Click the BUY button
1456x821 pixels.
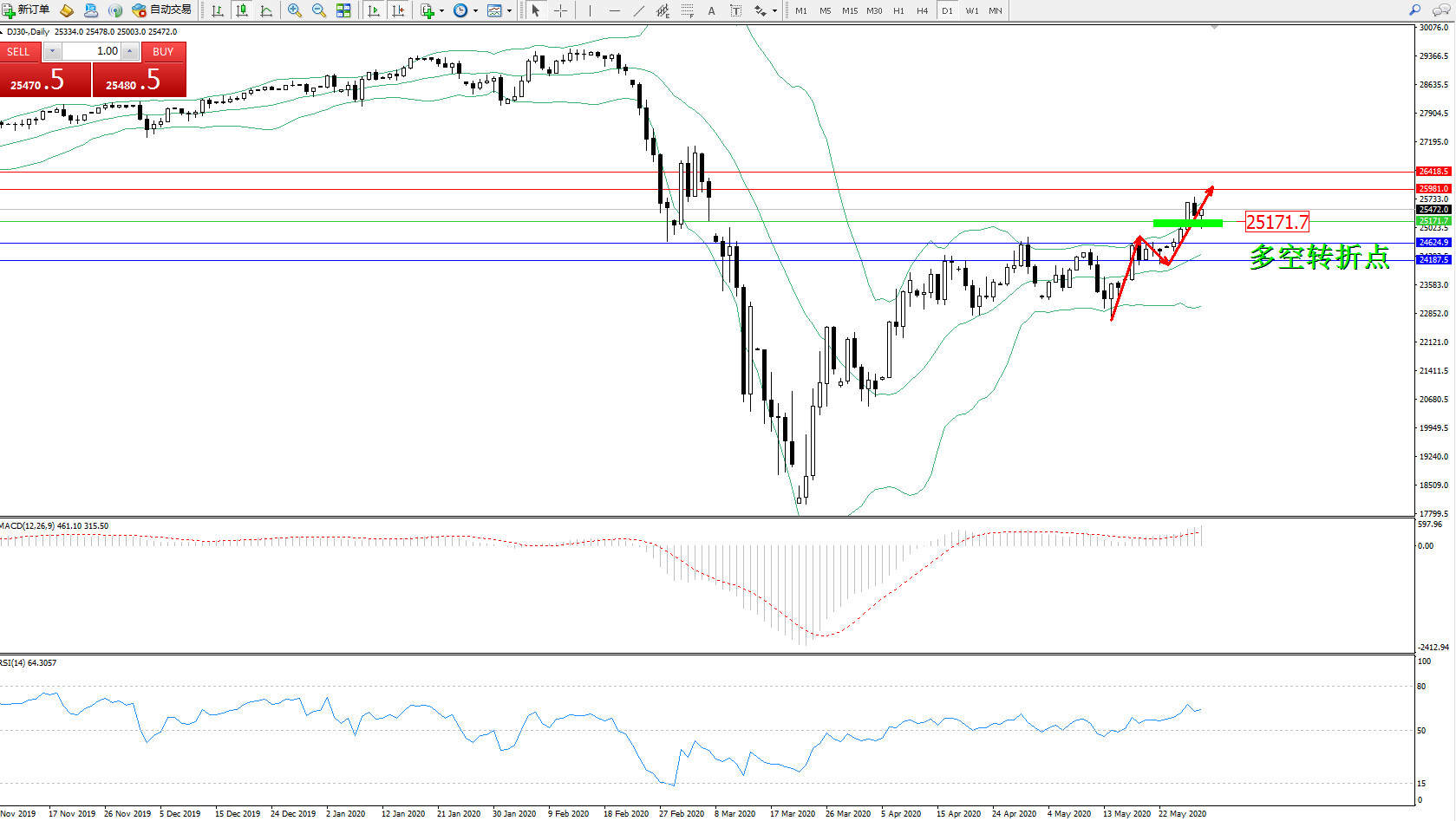coord(163,52)
